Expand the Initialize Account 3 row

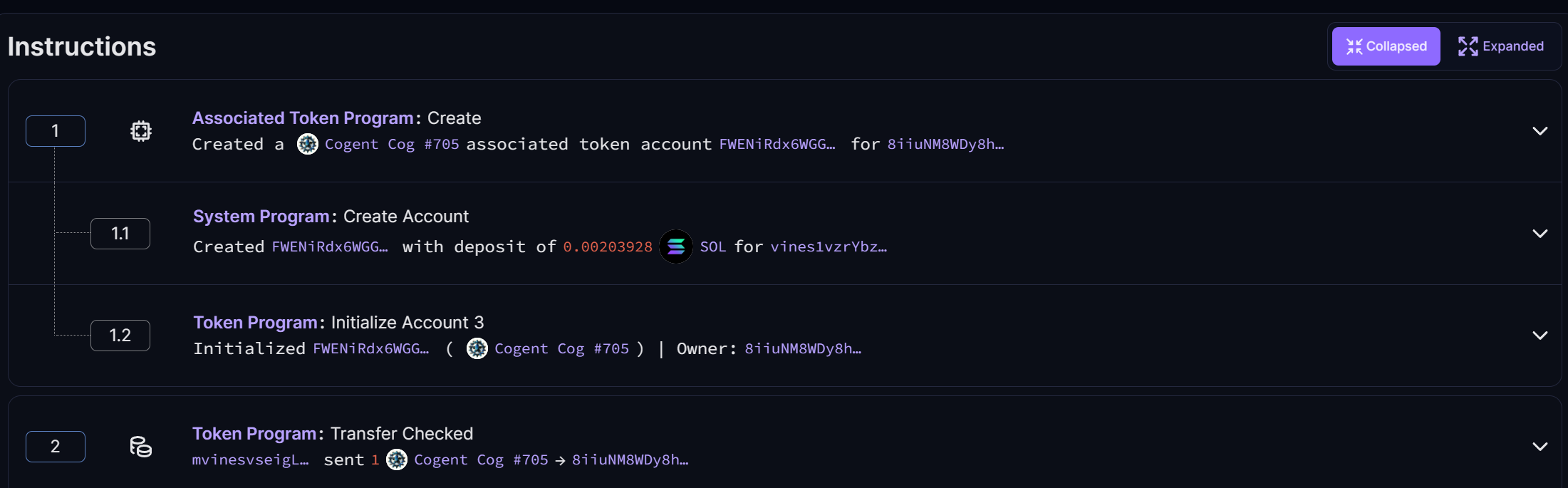1540,336
